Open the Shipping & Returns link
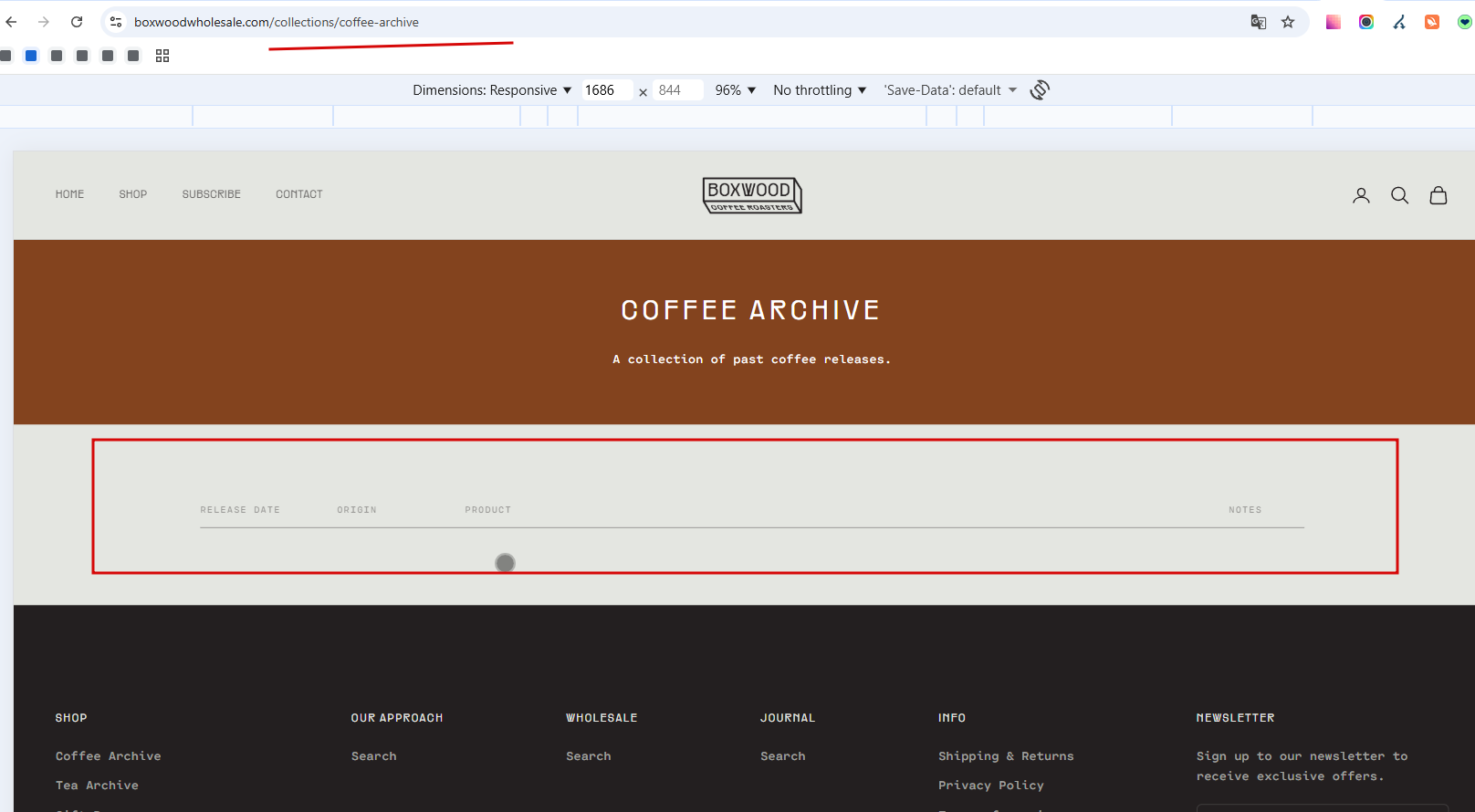 pos(1006,756)
